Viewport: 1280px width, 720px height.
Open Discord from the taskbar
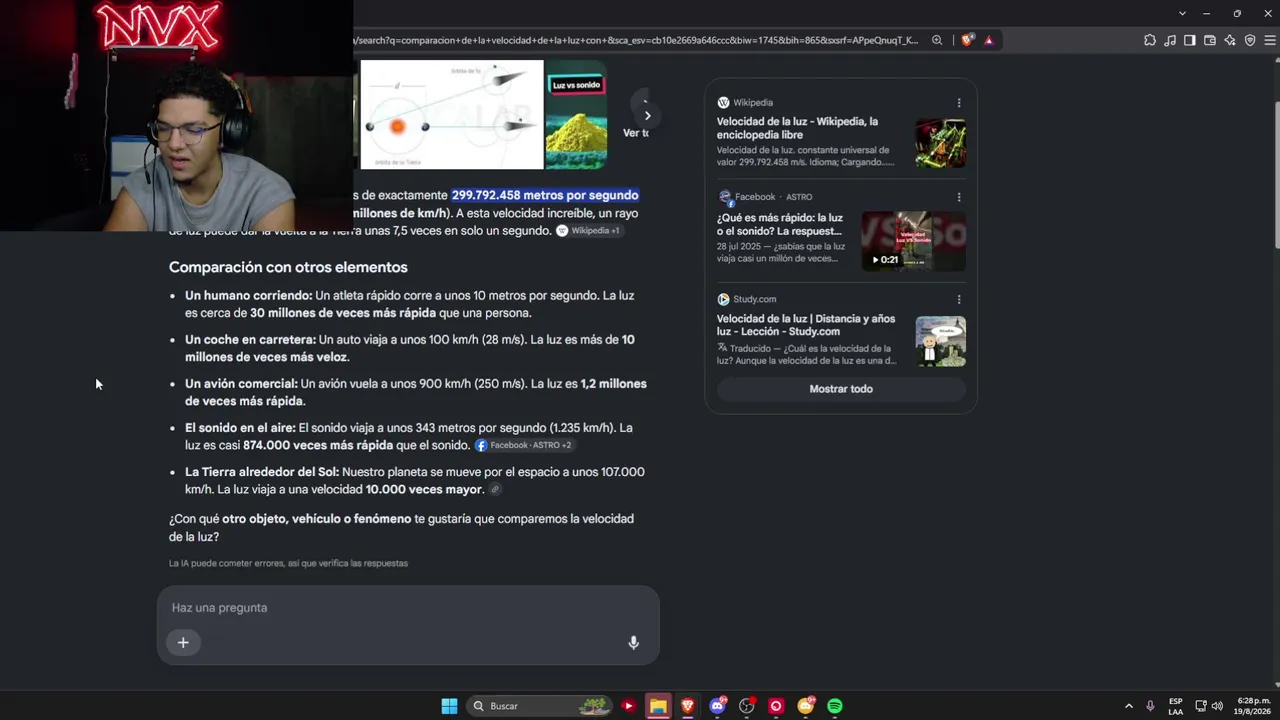(717, 706)
